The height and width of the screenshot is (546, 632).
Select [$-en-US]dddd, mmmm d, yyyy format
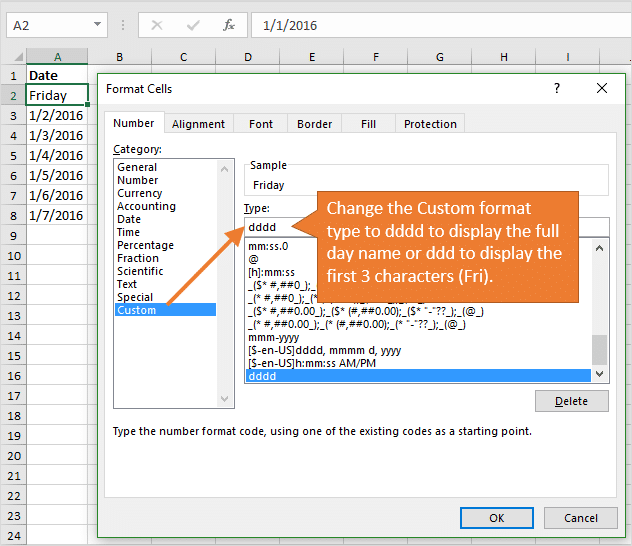(324, 350)
